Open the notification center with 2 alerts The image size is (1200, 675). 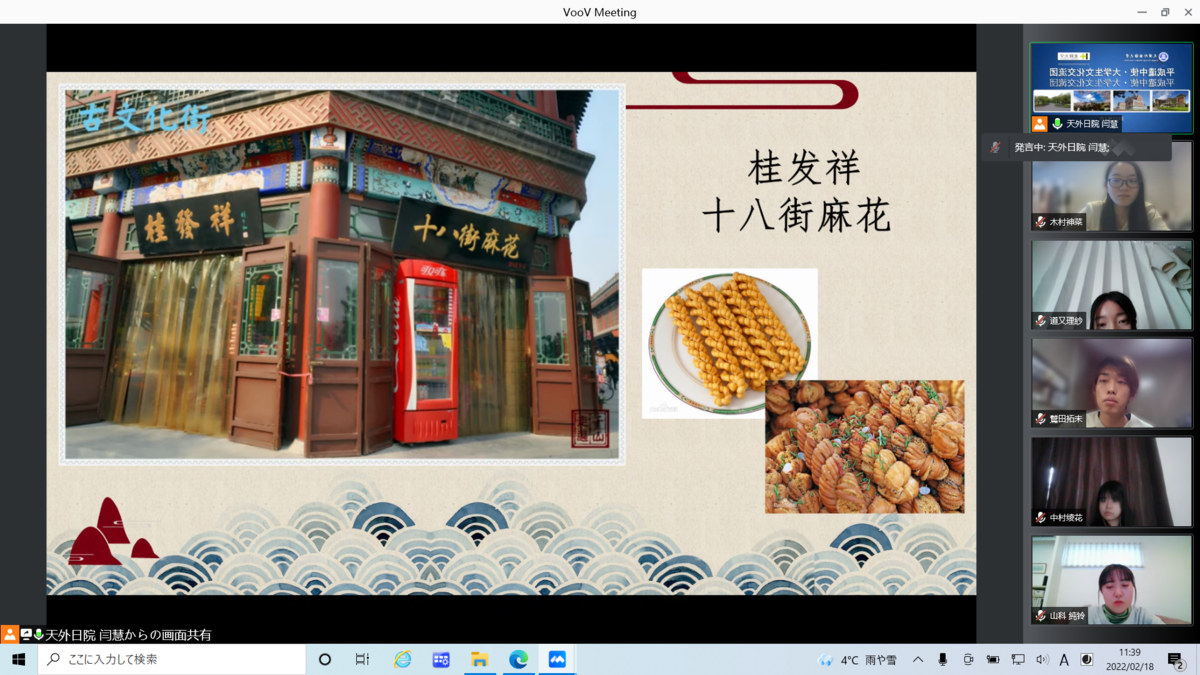pyautogui.click(x=1176, y=660)
